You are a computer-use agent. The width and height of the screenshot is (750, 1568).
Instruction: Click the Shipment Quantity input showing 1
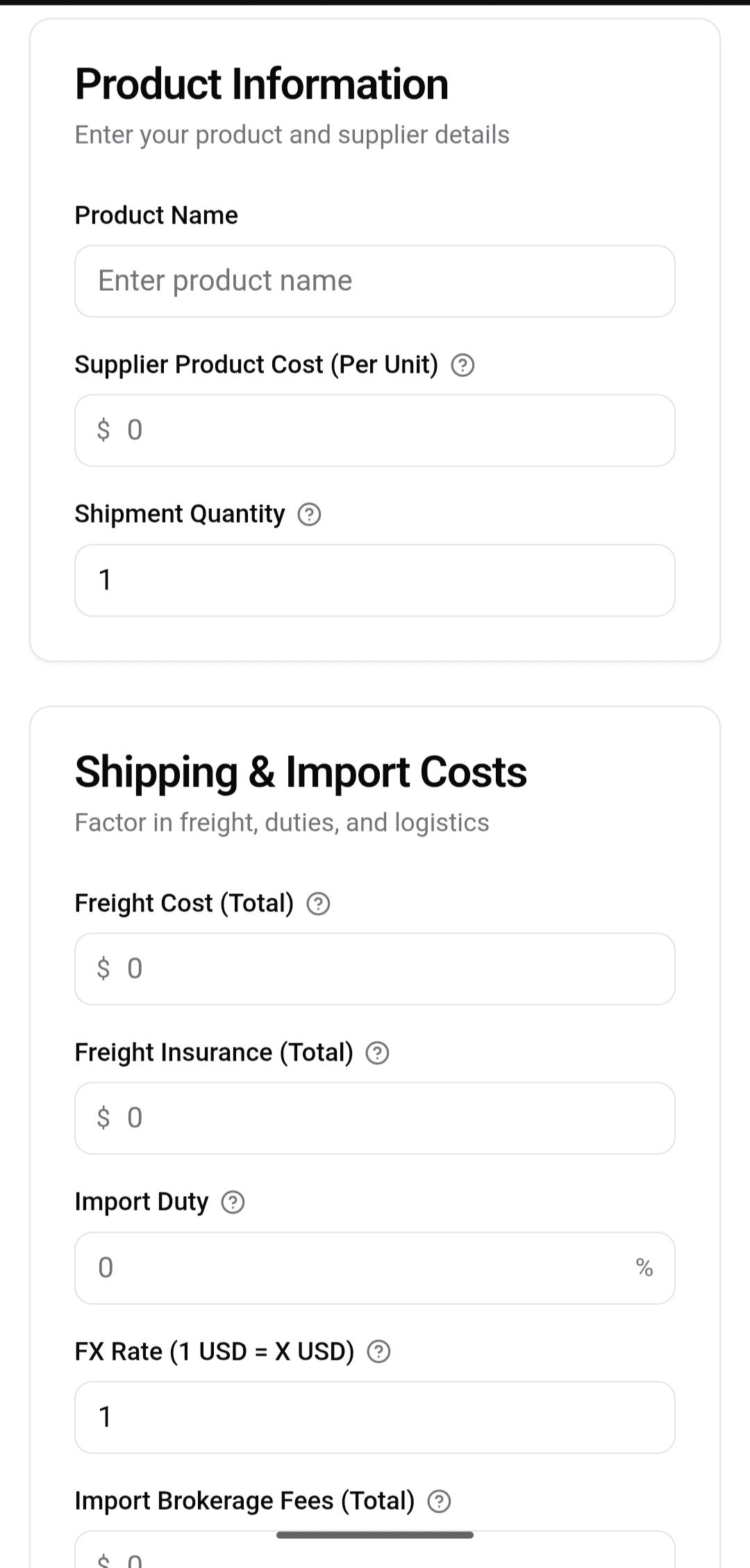click(x=375, y=580)
